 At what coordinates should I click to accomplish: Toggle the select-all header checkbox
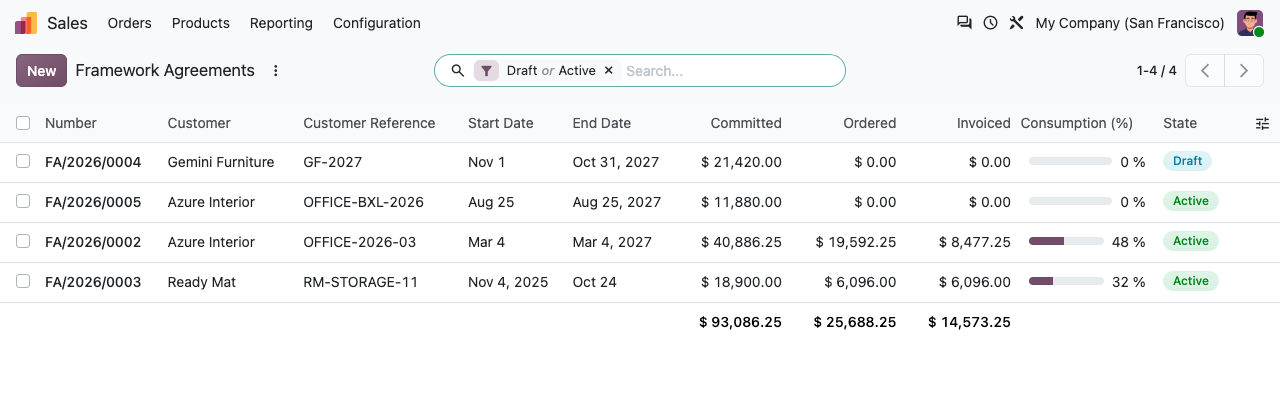23,123
